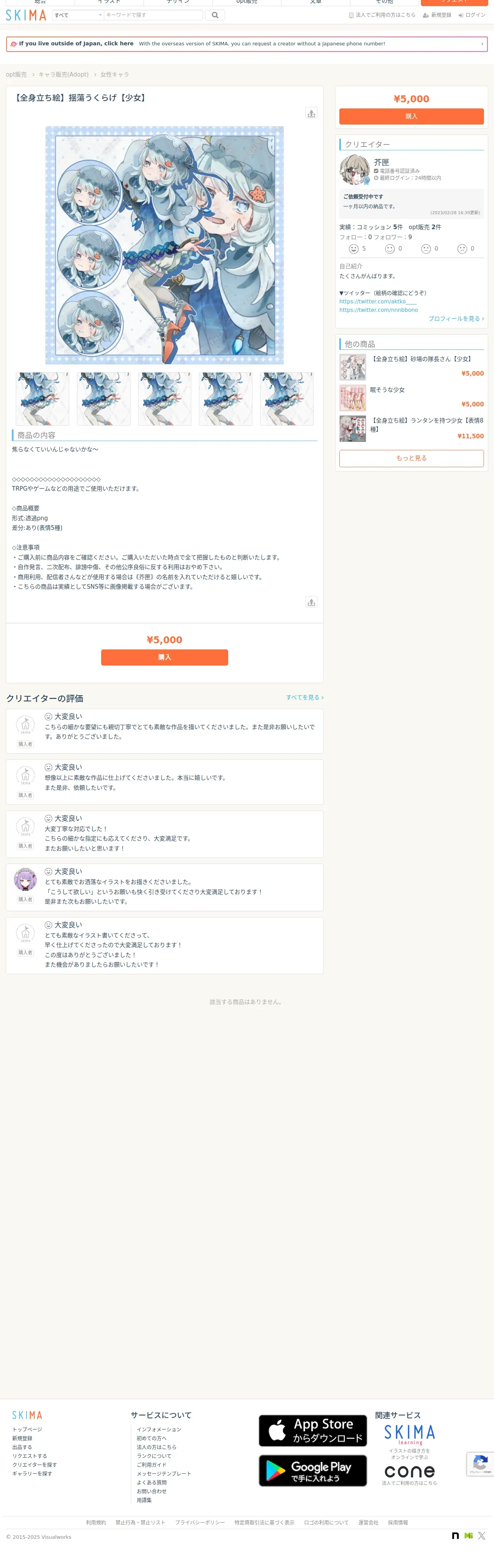Click the purple-haired reviewer avatar
This screenshot has height=1568, width=494.
[25, 880]
